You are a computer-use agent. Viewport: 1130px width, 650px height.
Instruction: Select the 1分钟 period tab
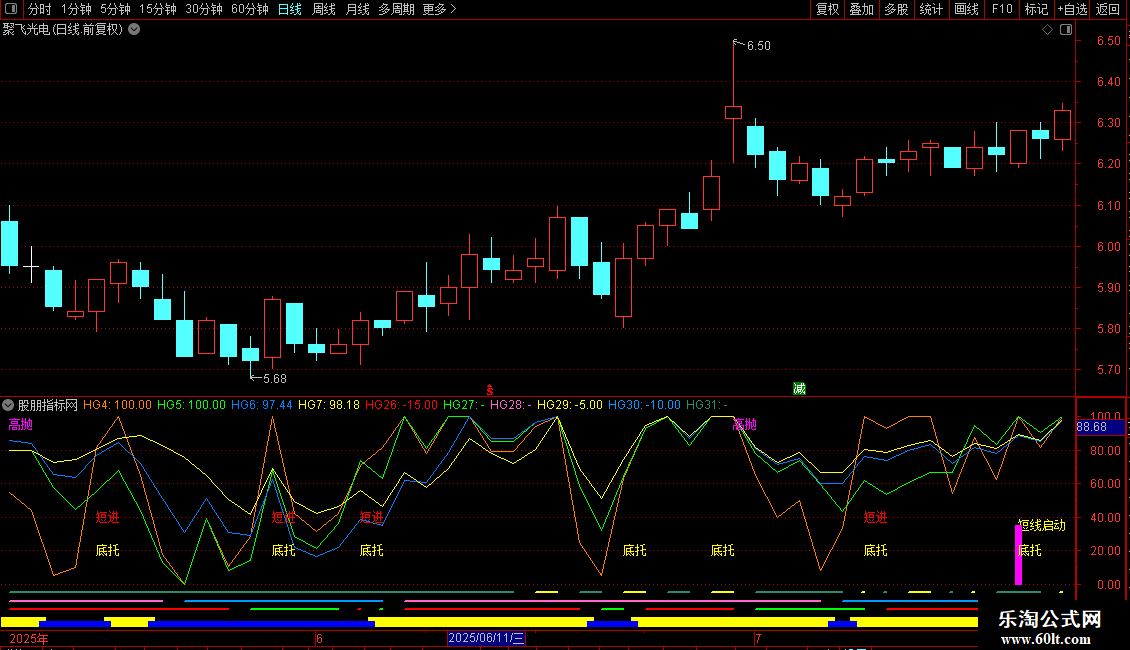point(76,9)
